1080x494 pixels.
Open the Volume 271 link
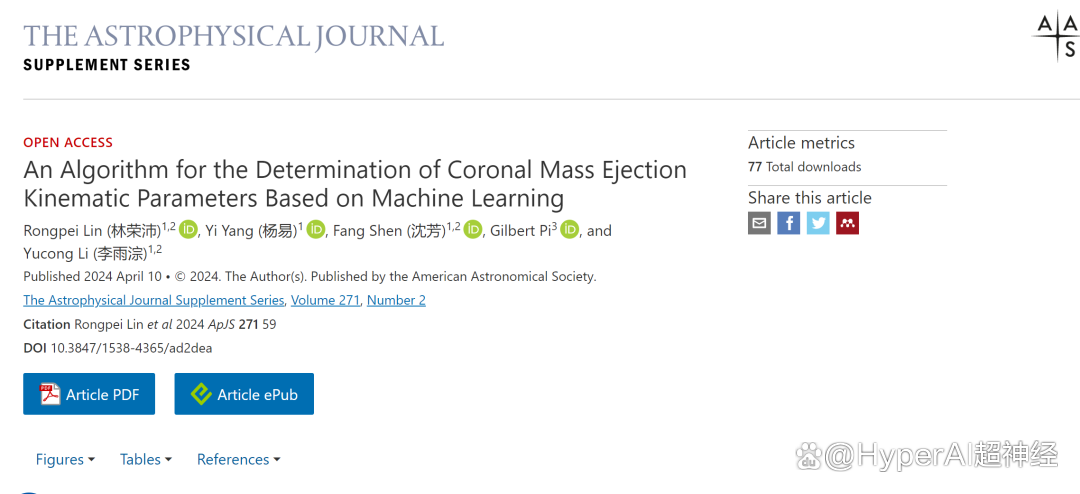tap(325, 300)
